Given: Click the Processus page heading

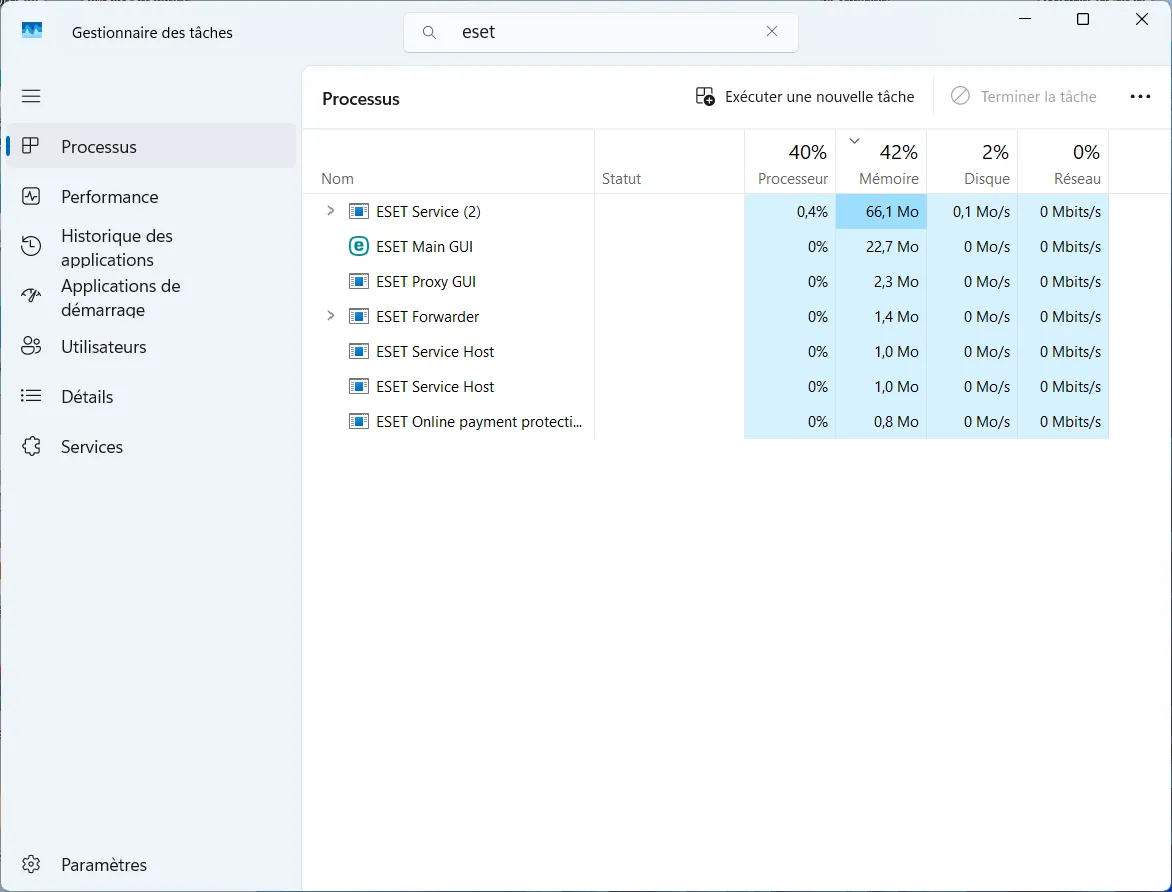Looking at the screenshot, I should (360, 99).
